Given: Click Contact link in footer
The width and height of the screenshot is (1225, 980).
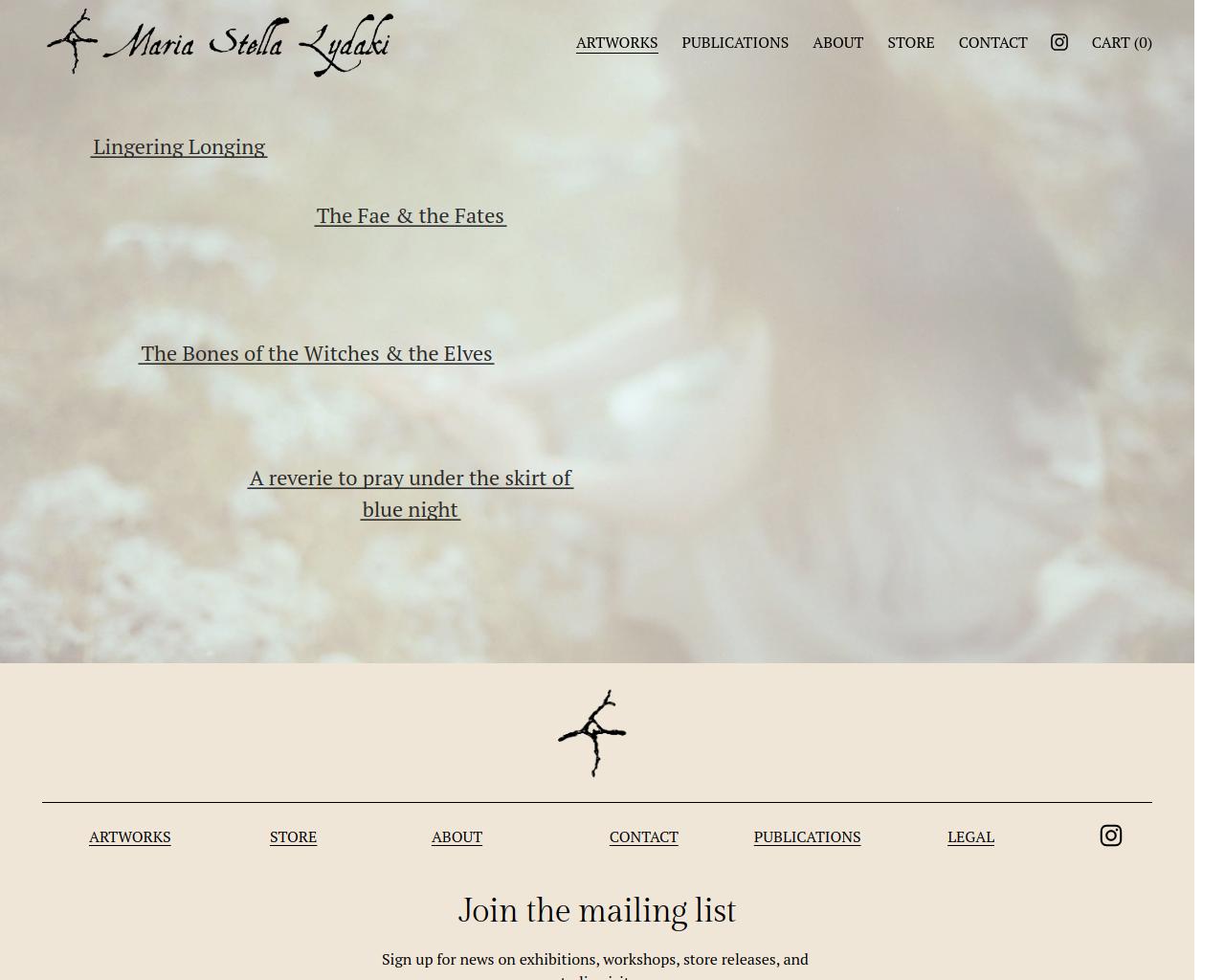Looking at the screenshot, I should (643, 836).
